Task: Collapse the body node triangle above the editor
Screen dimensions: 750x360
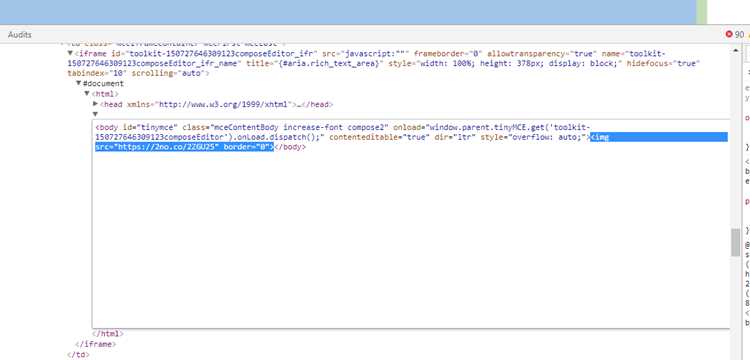Action: coord(95,114)
